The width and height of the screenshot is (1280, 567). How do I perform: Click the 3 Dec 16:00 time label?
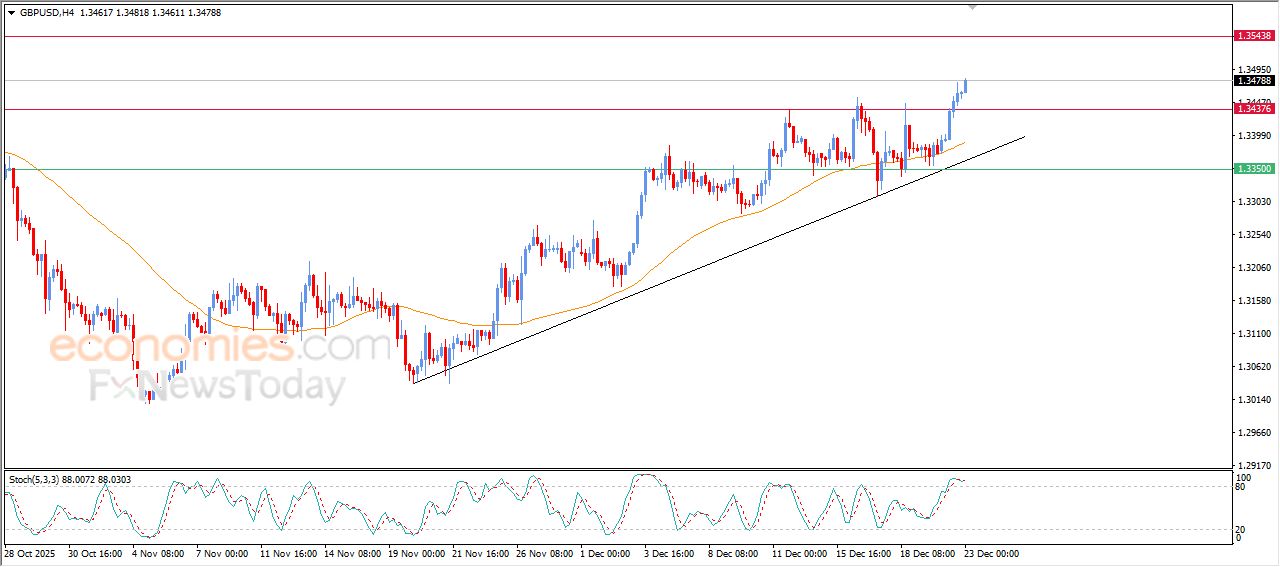670,553
